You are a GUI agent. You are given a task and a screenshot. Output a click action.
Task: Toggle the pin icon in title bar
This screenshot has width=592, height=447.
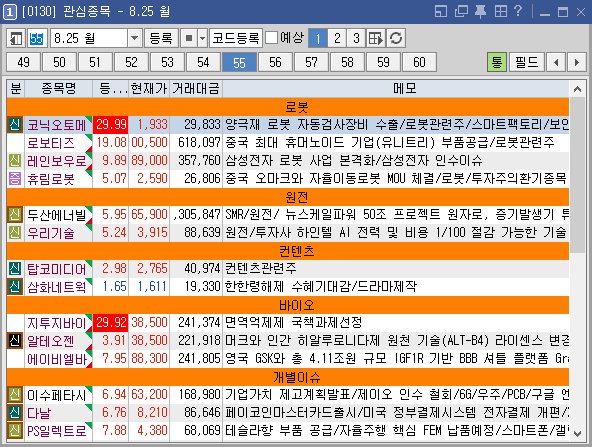tap(480, 11)
